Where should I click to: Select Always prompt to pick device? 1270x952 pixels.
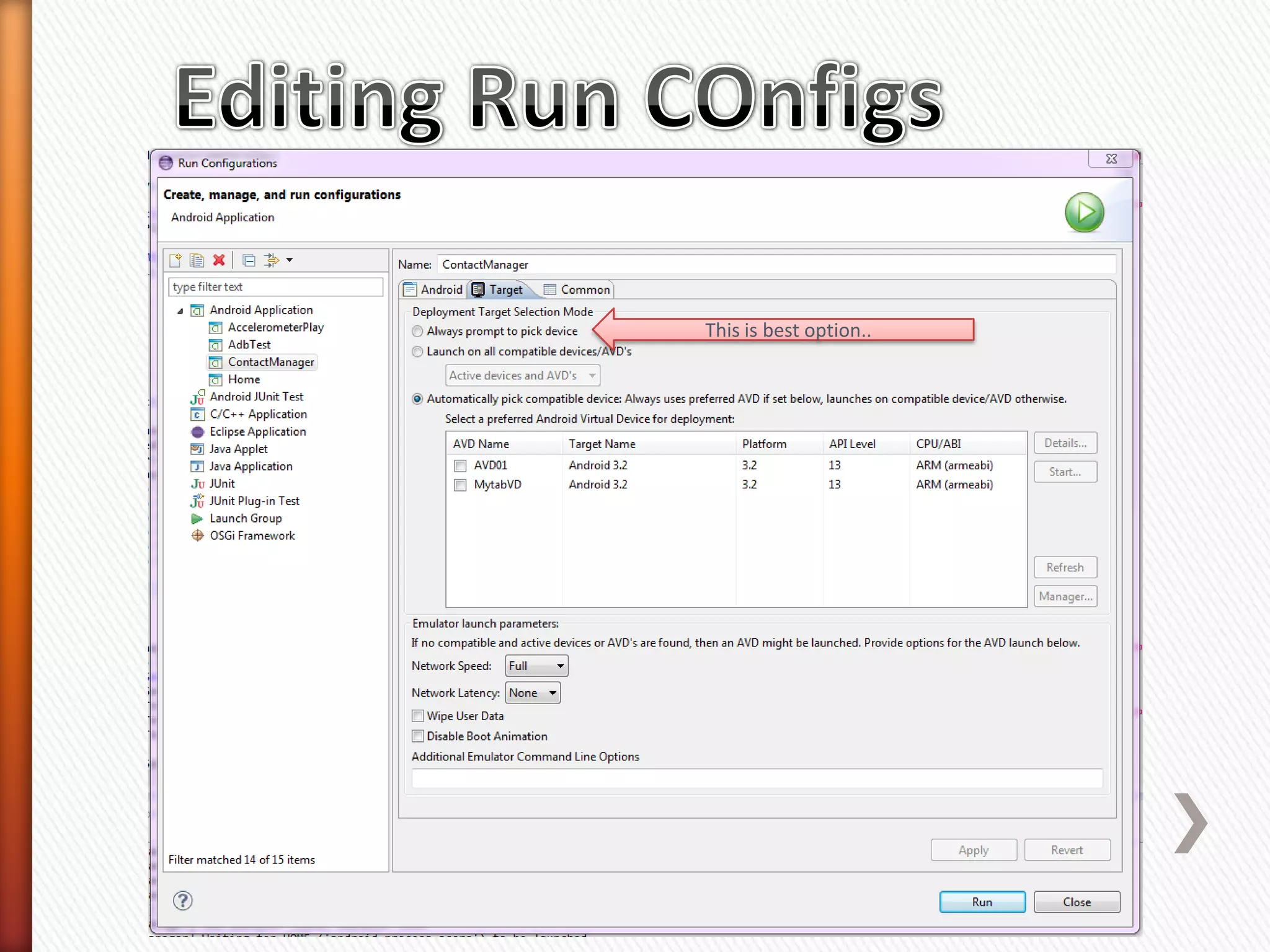pos(418,332)
